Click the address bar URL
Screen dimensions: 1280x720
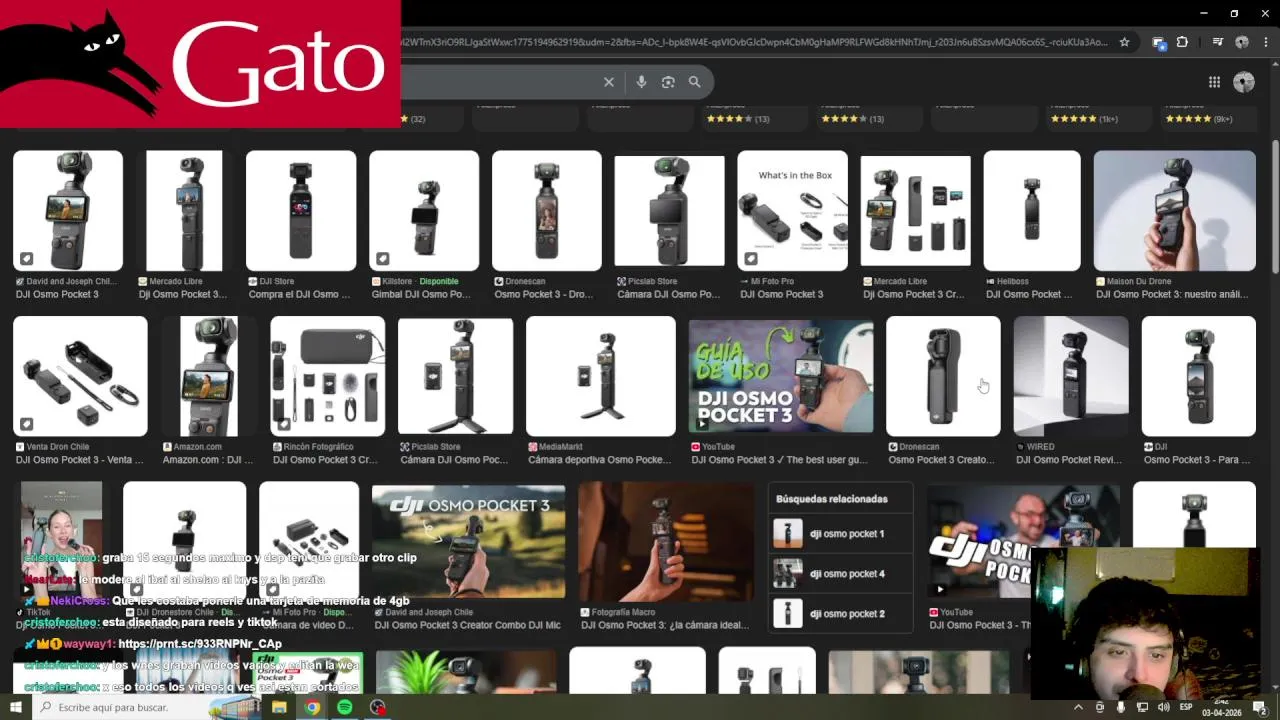tap(755, 42)
